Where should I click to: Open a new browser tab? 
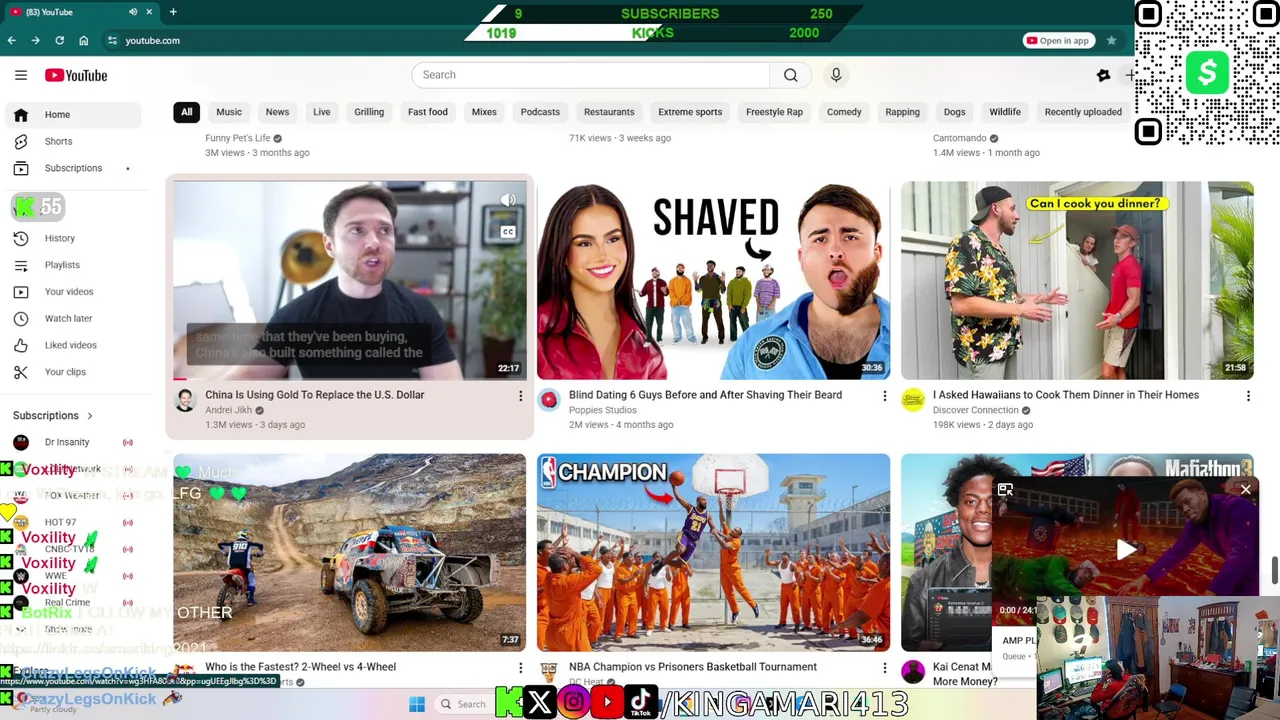(173, 12)
